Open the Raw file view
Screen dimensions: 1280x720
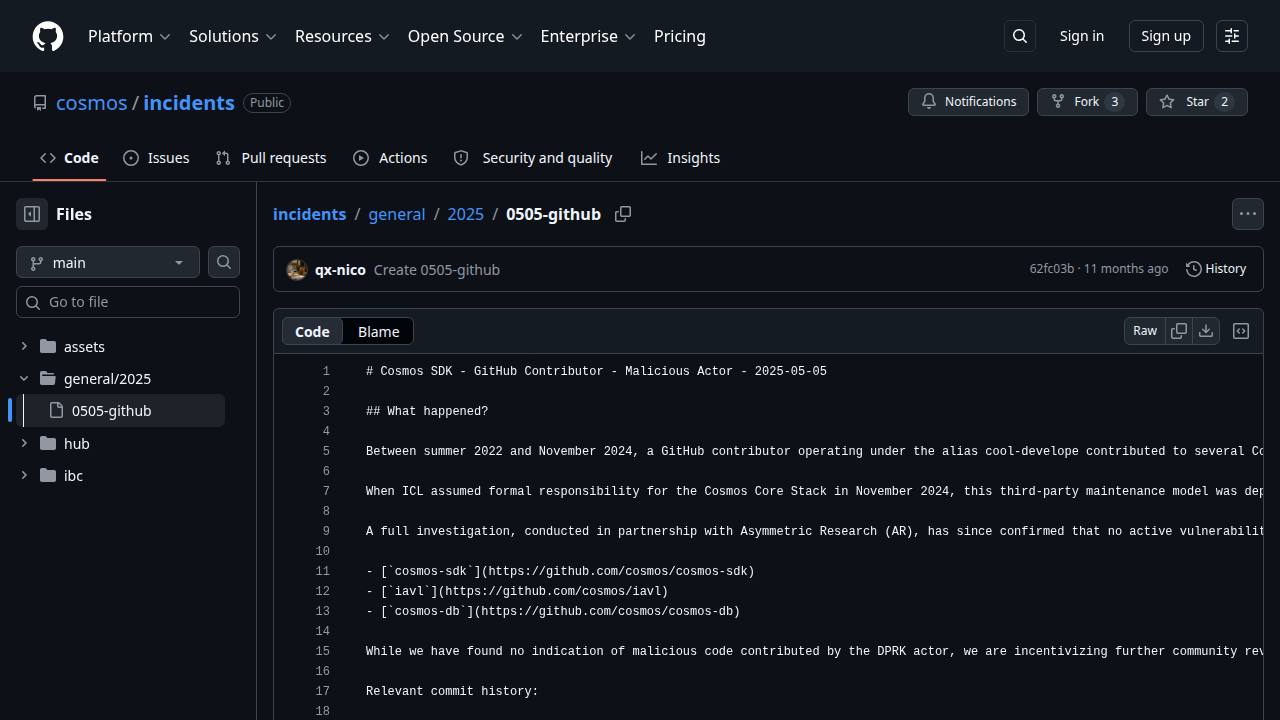pos(1145,331)
